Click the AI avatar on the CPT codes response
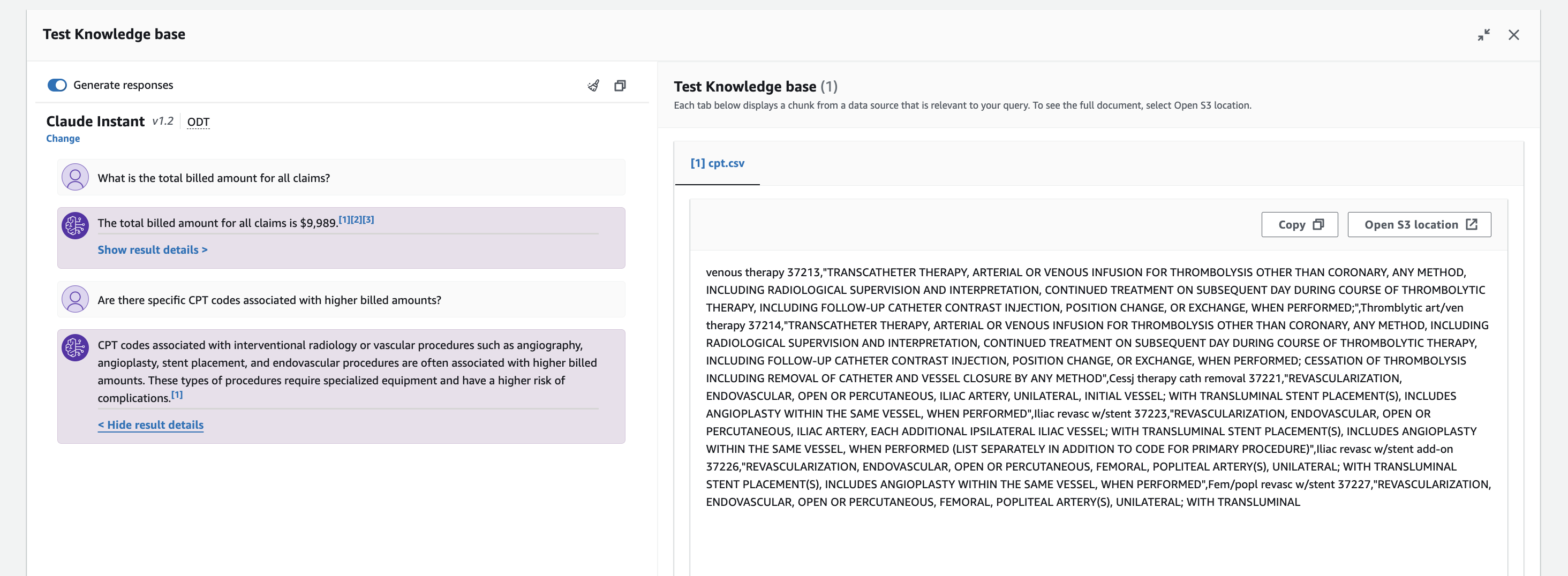This screenshot has height=576, width=1568. 75,347
